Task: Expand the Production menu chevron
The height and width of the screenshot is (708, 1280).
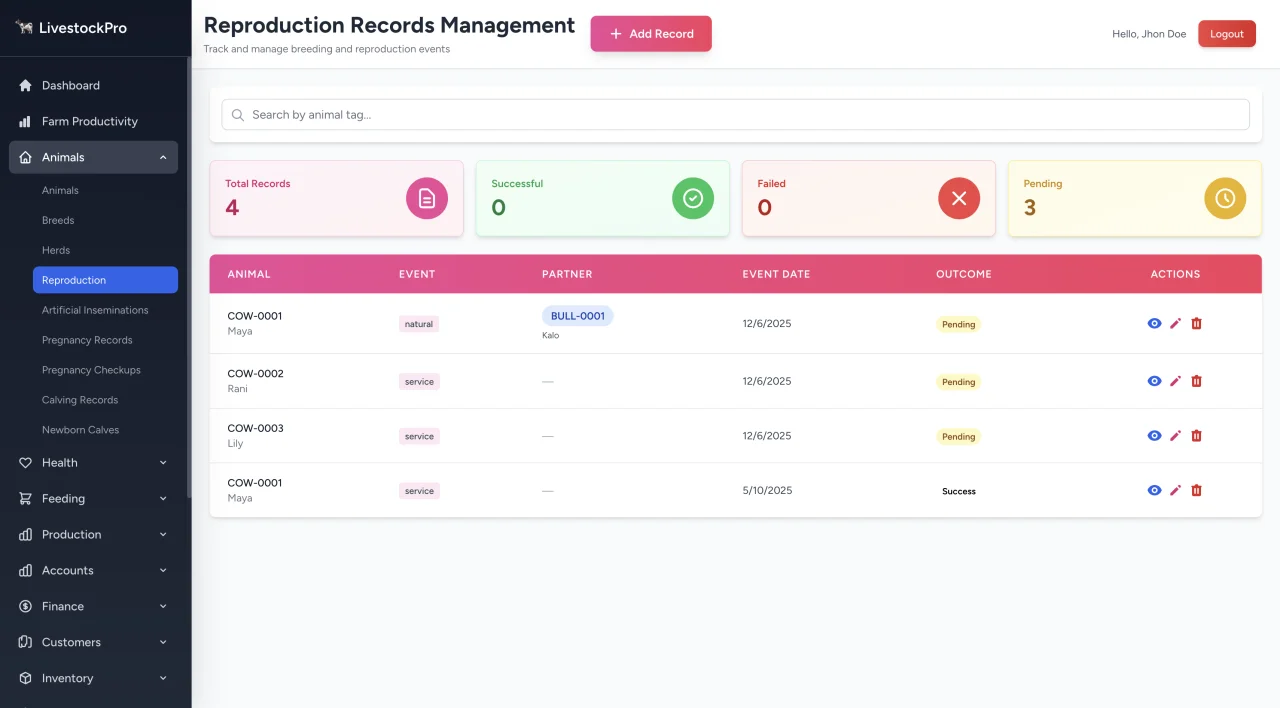Action: point(163,535)
